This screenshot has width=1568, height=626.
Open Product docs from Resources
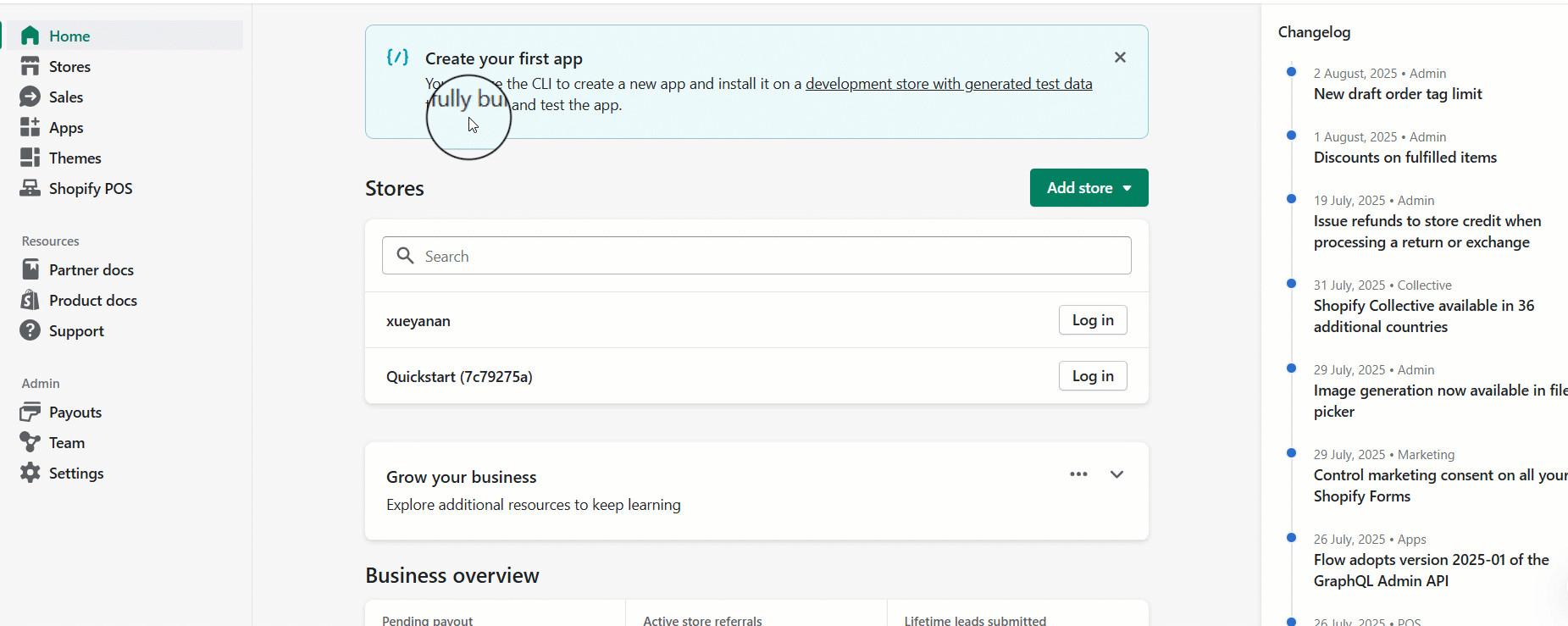click(x=92, y=301)
